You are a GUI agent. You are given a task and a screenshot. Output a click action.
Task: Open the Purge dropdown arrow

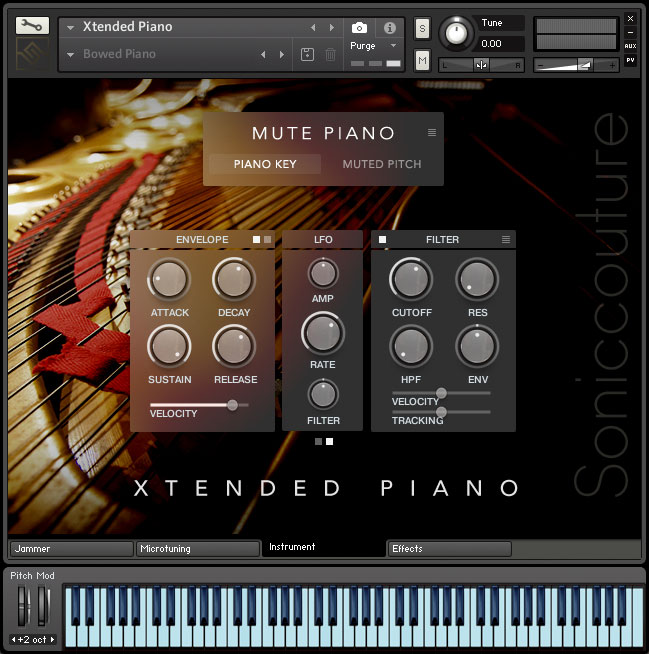coord(393,45)
